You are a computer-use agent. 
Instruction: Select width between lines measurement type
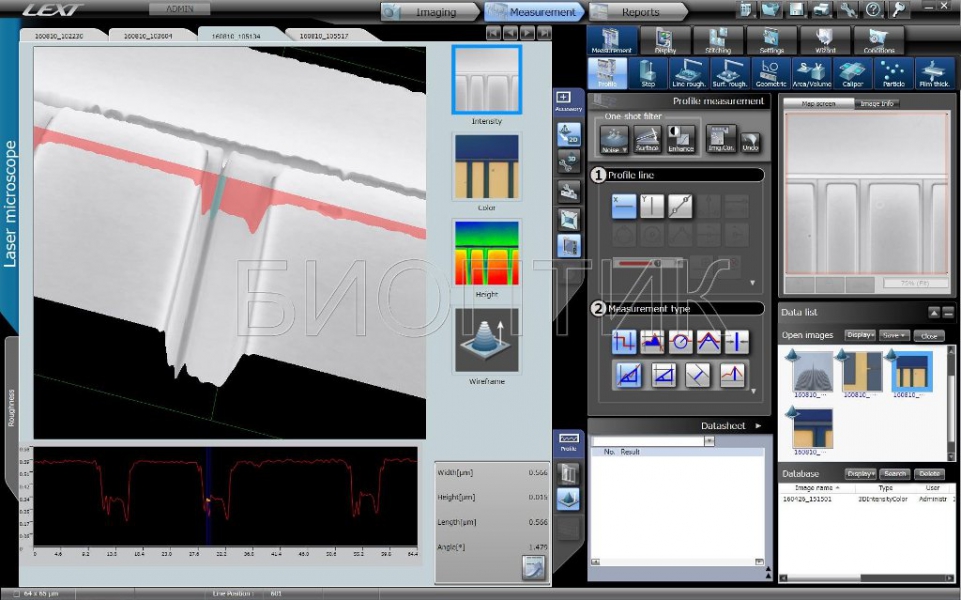[x=737, y=342]
